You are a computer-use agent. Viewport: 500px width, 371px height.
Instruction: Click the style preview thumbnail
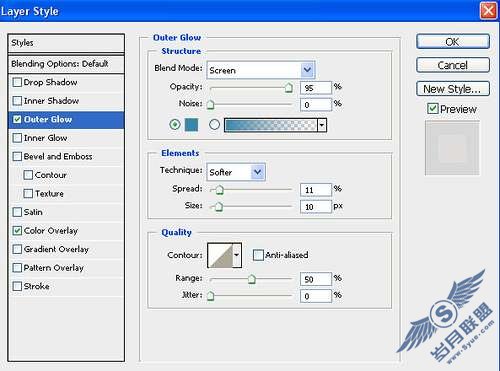(452, 148)
